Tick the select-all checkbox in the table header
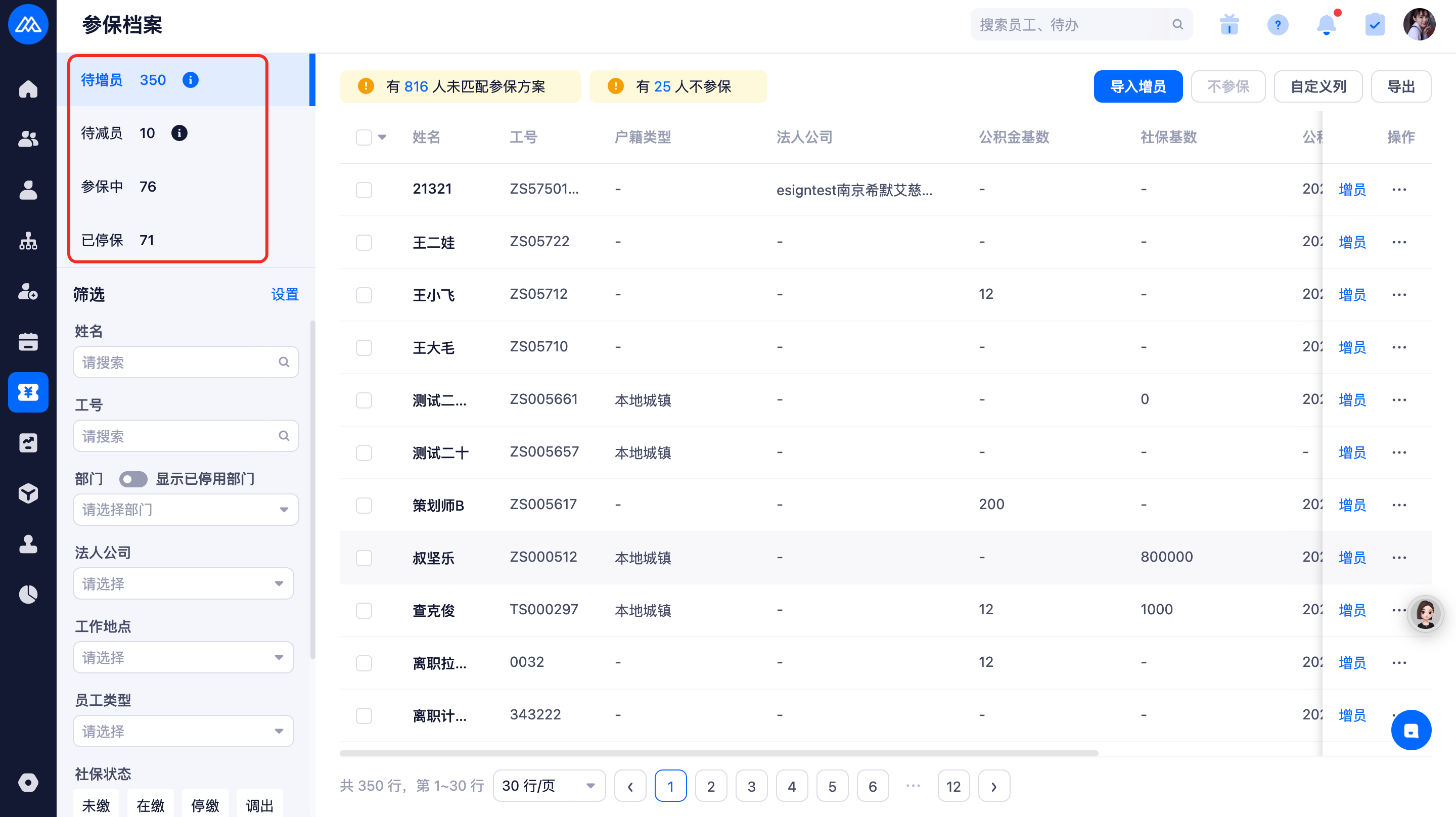1456x817 pixels. click(364, 138)
